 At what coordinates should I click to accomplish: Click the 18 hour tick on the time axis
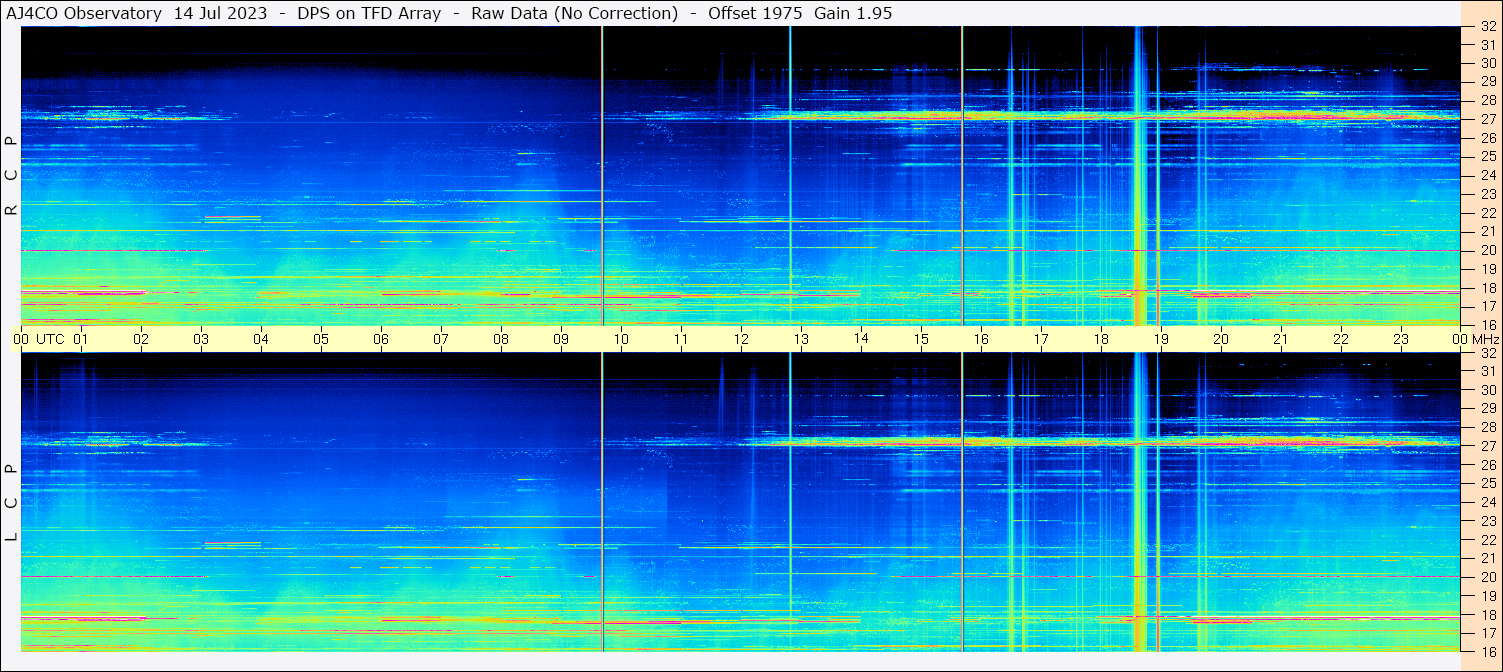click(x=1101, y=339)
